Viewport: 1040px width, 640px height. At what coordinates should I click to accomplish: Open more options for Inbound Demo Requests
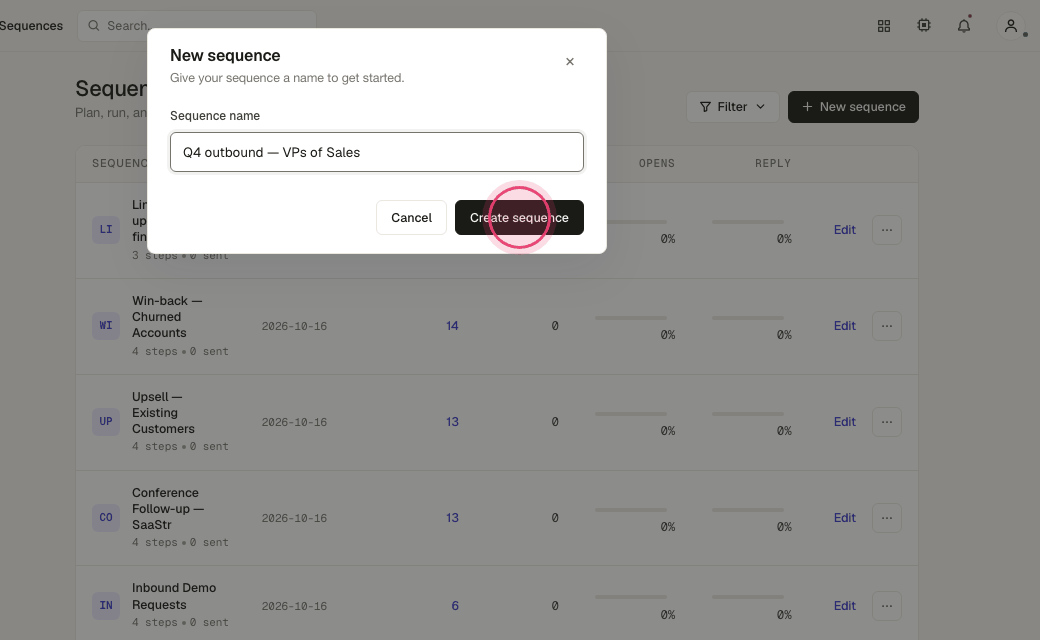click(x=887, y=606)
